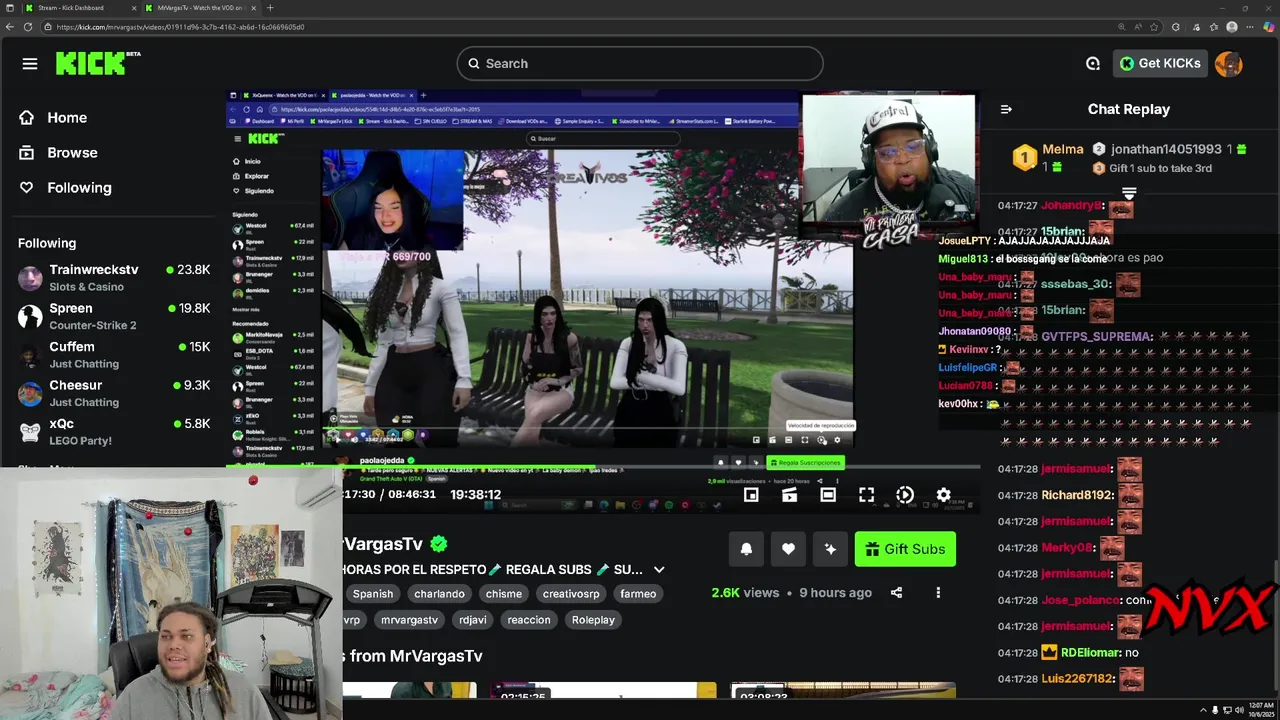Collapse the Chat Replay panel
Viewport: 1280px width, 720px height.
[x=1006, y=109]
